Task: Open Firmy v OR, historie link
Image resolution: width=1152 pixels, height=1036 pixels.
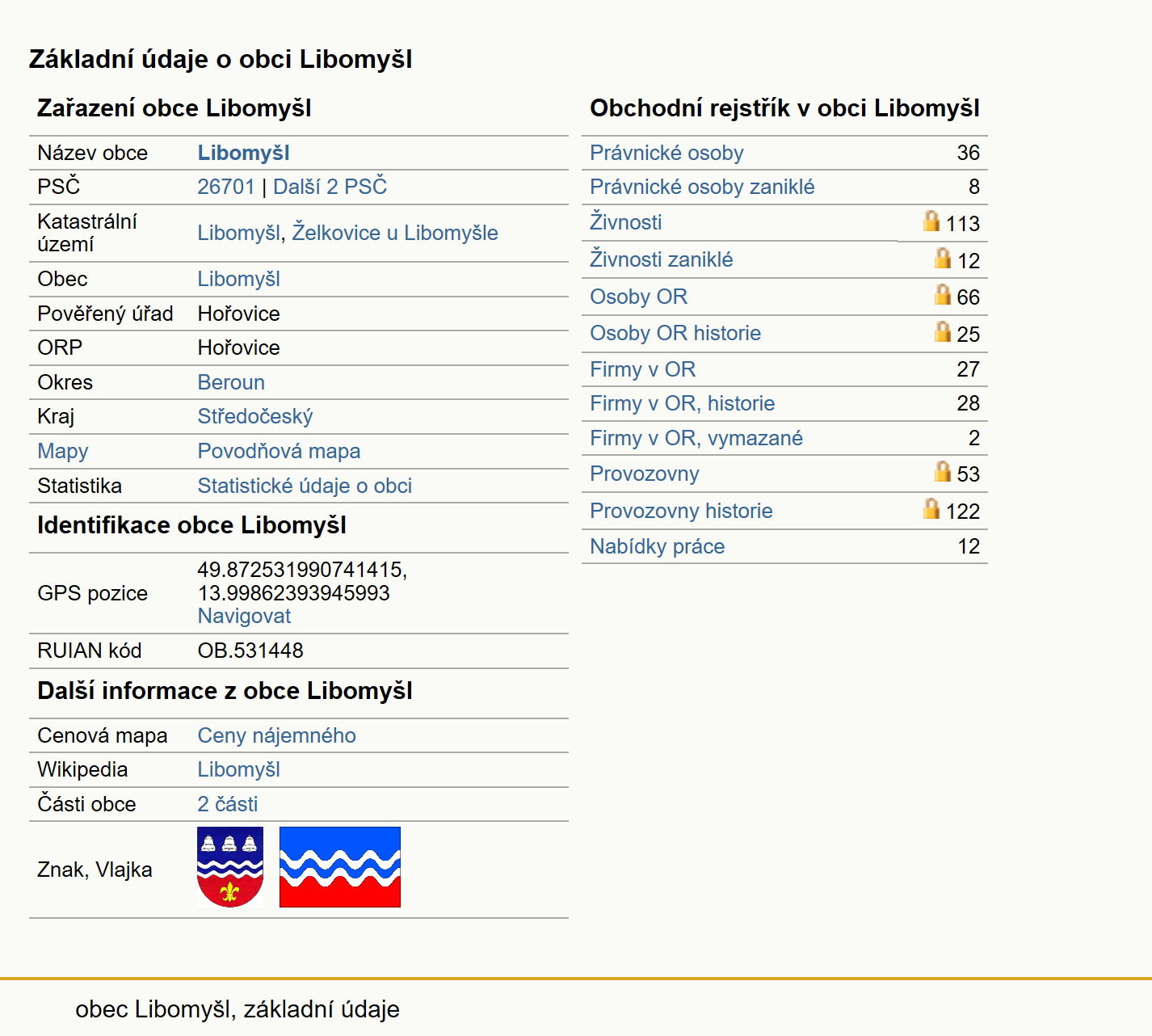Action: (682, 403)
